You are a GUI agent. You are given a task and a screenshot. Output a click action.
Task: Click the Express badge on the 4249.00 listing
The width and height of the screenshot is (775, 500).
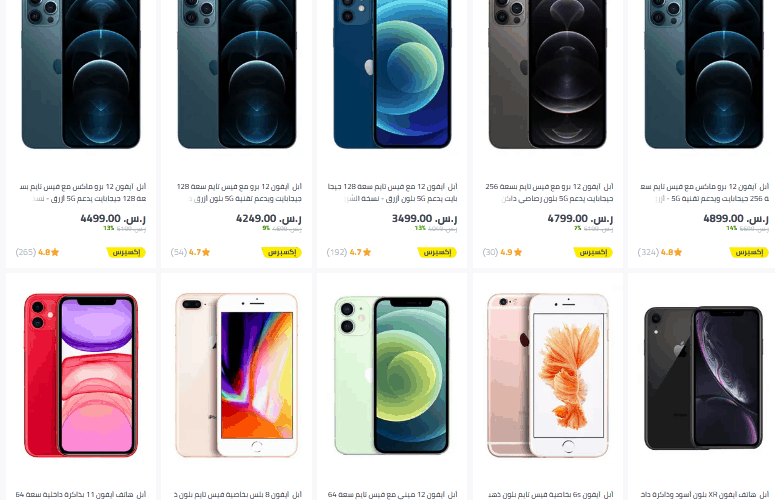click(x=282, y=252)
